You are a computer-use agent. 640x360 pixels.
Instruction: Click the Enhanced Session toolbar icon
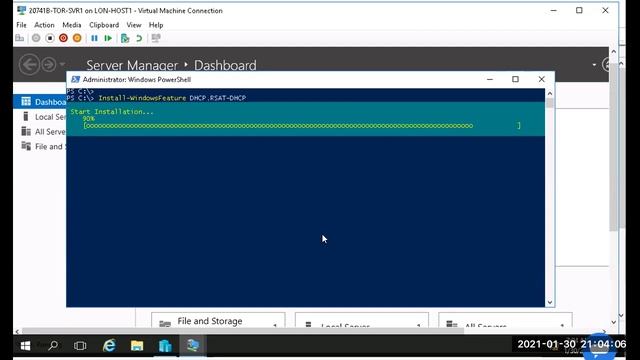156,38
